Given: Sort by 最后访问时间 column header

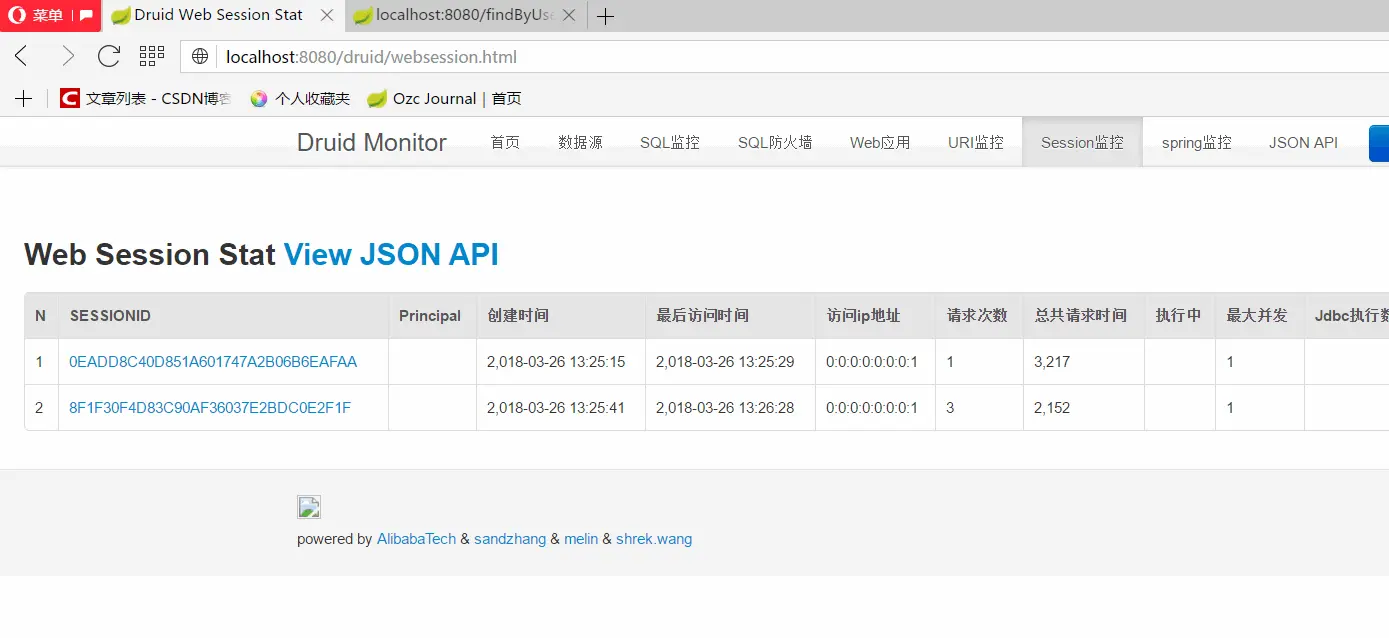Looking at the screenshot, I should [x=730, y=315].
